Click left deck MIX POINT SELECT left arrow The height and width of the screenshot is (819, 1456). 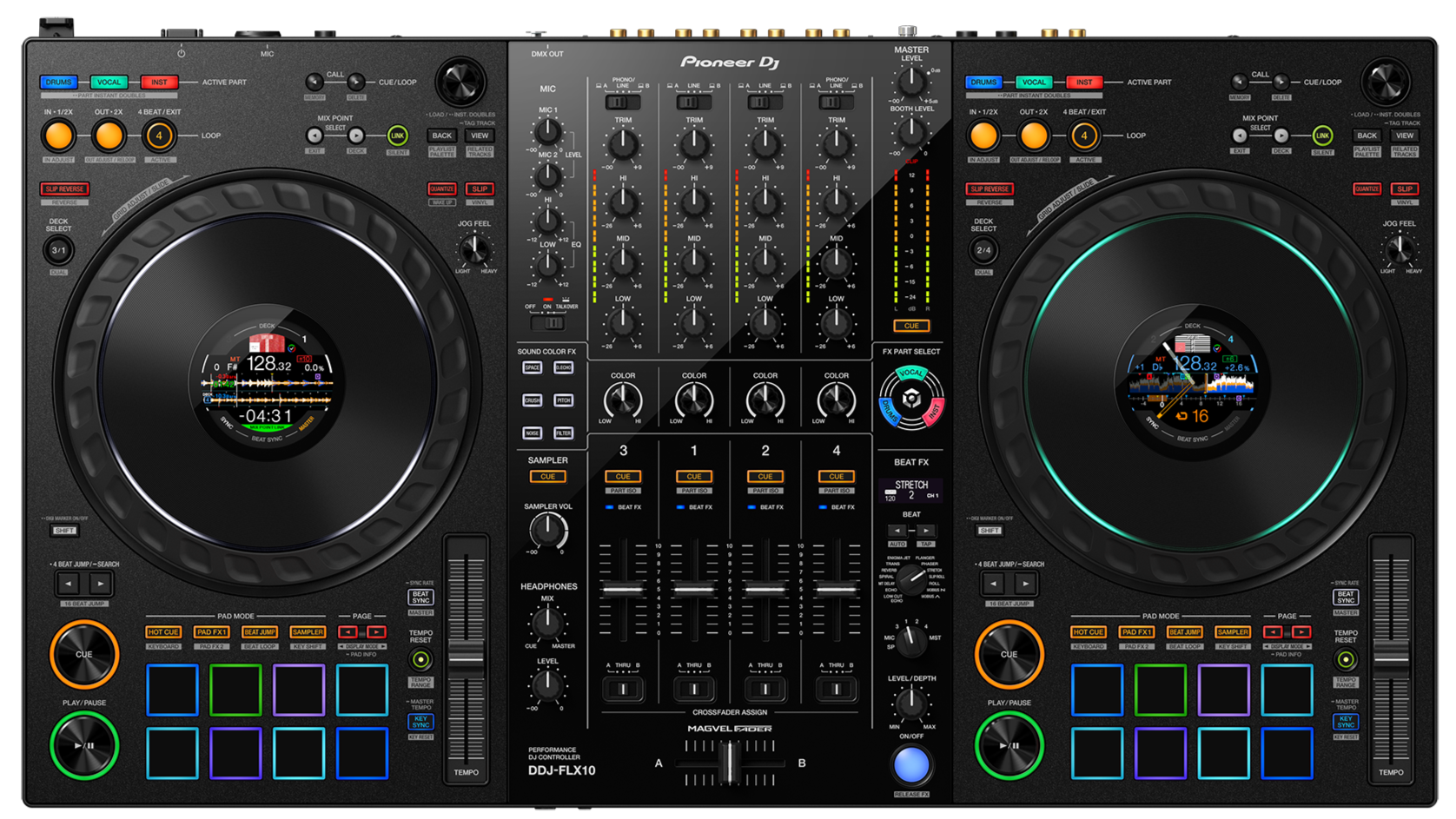[314, 135]
